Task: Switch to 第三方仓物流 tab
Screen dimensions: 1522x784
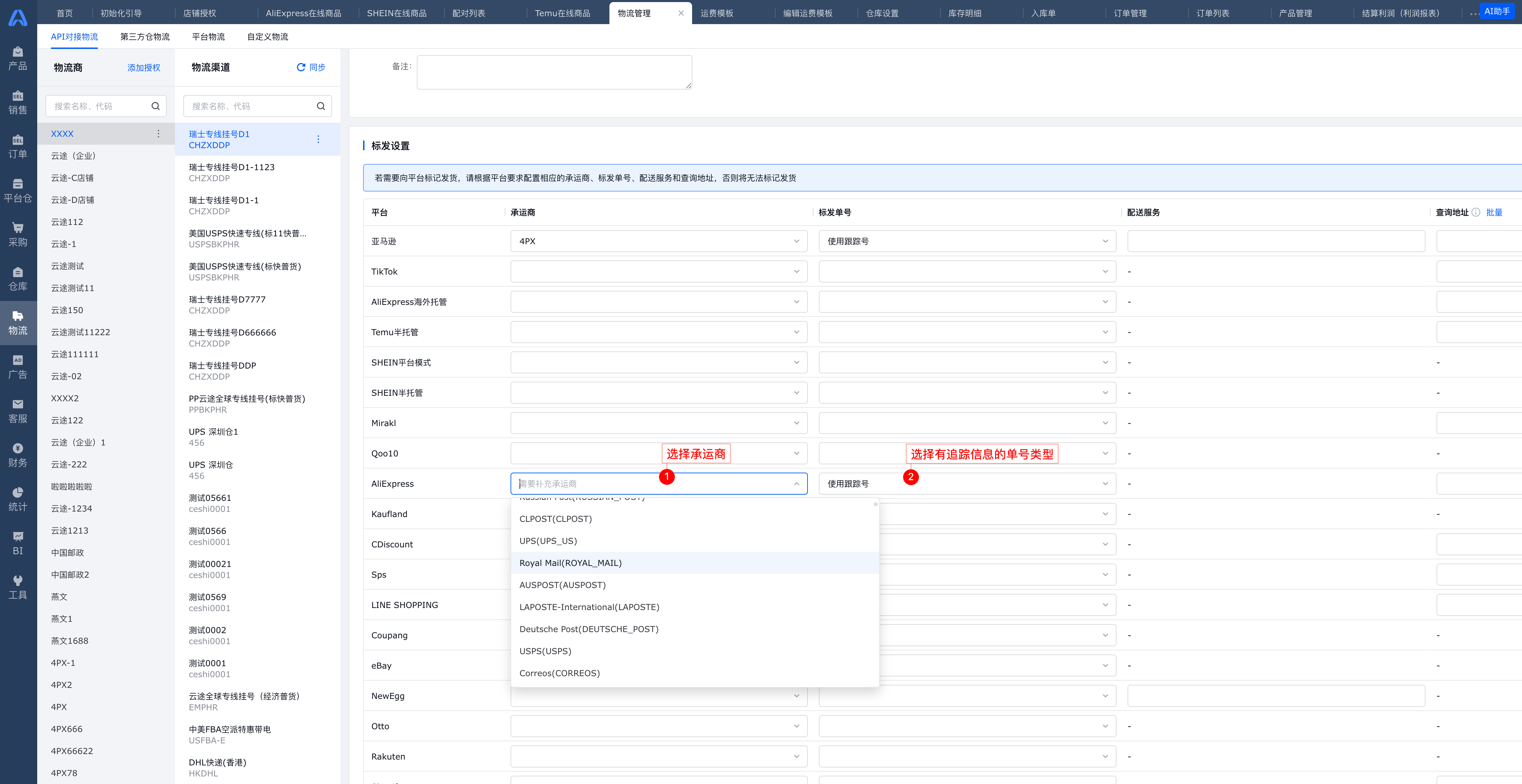Action: pos(145,37)
